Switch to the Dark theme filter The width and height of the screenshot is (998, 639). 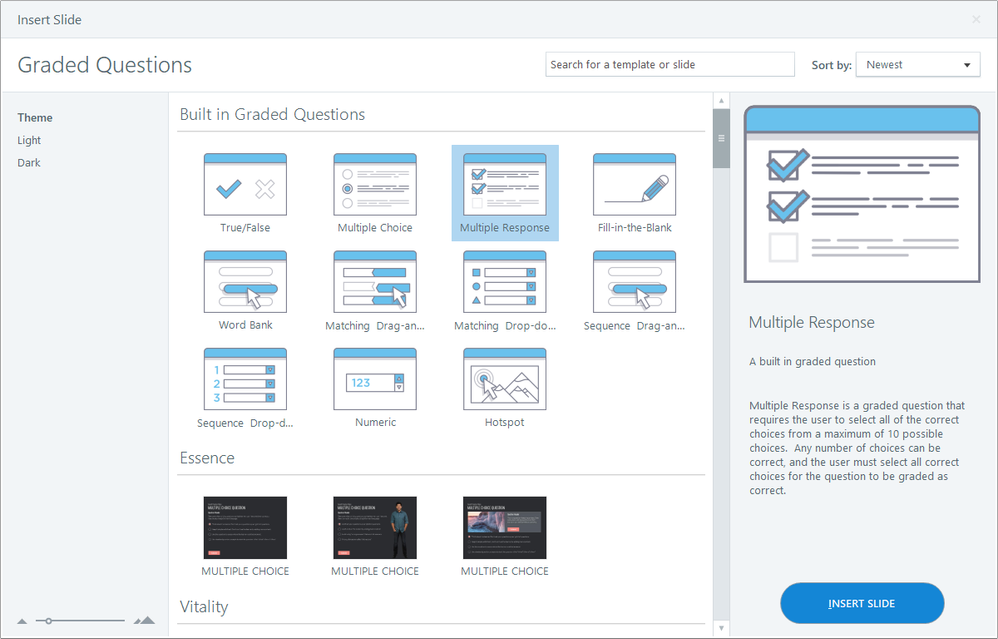(29, 162)
